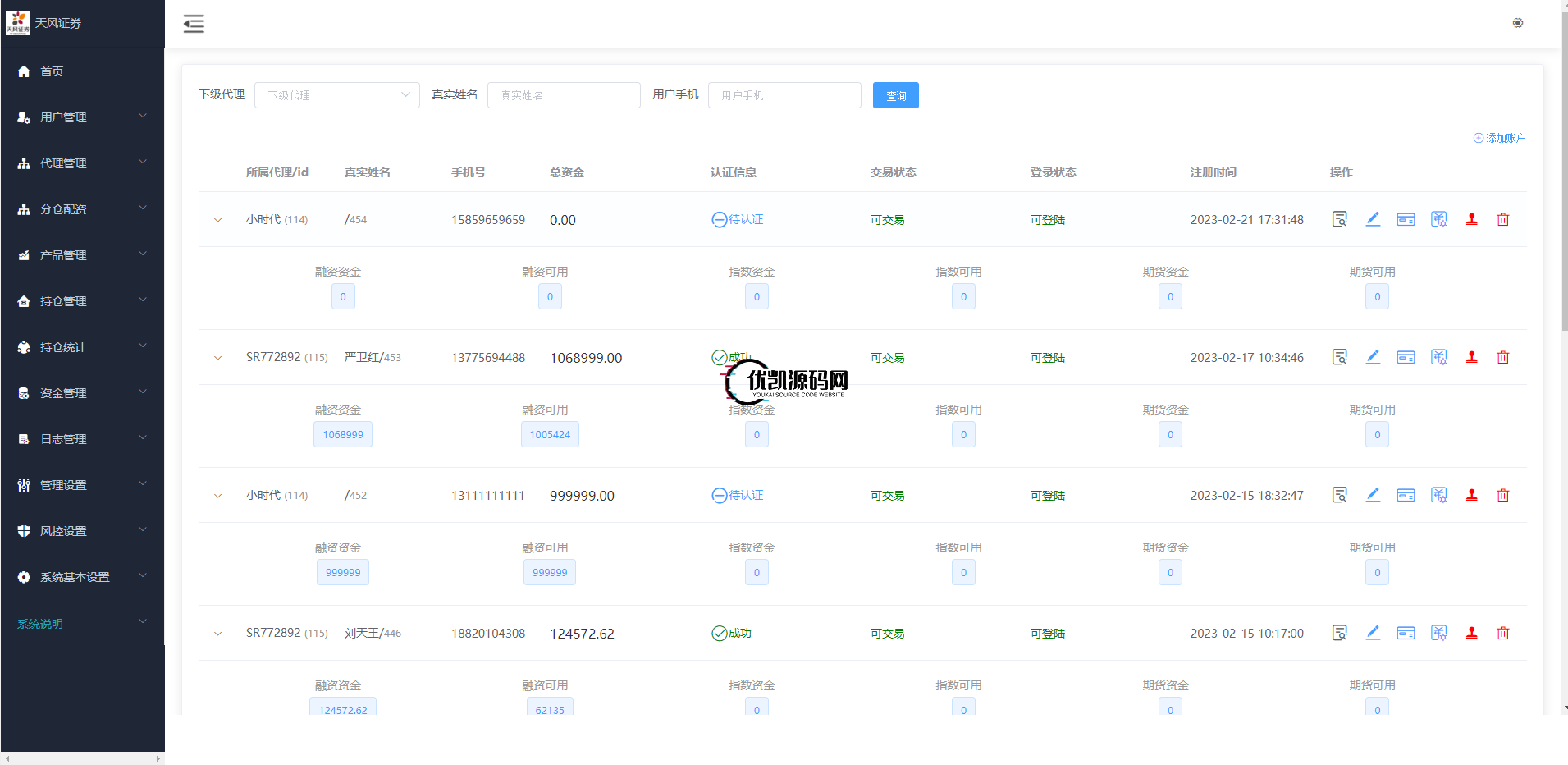Click red trash delete icon for 刘天王
Image resolution: width=1568 pixels, height=765 pixels.
1502,633
